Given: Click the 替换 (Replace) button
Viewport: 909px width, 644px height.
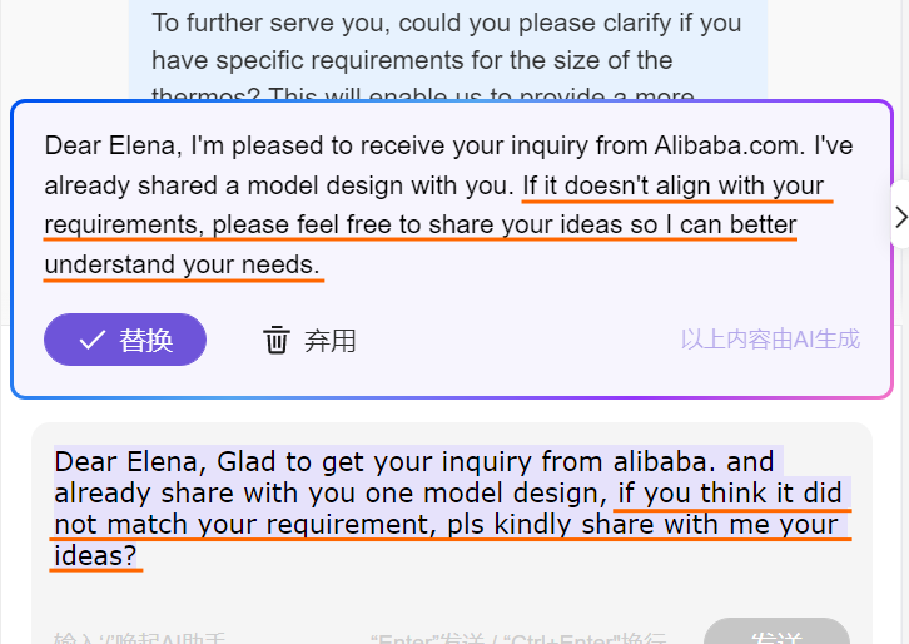Looking at the screenshot, I should [125, 340].
